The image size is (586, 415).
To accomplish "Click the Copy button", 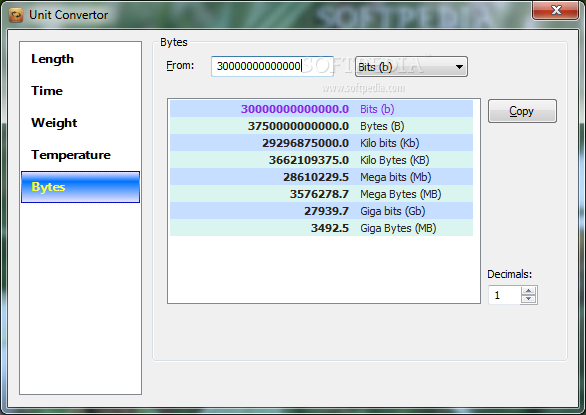I will [x=522, y=111].
